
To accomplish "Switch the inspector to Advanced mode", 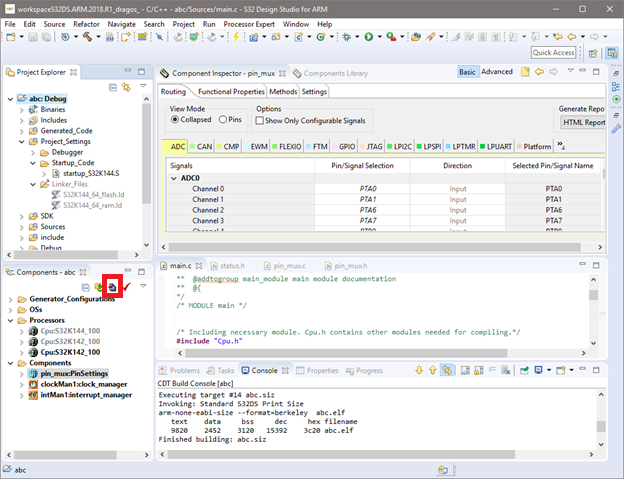I will tap(497, 72).
